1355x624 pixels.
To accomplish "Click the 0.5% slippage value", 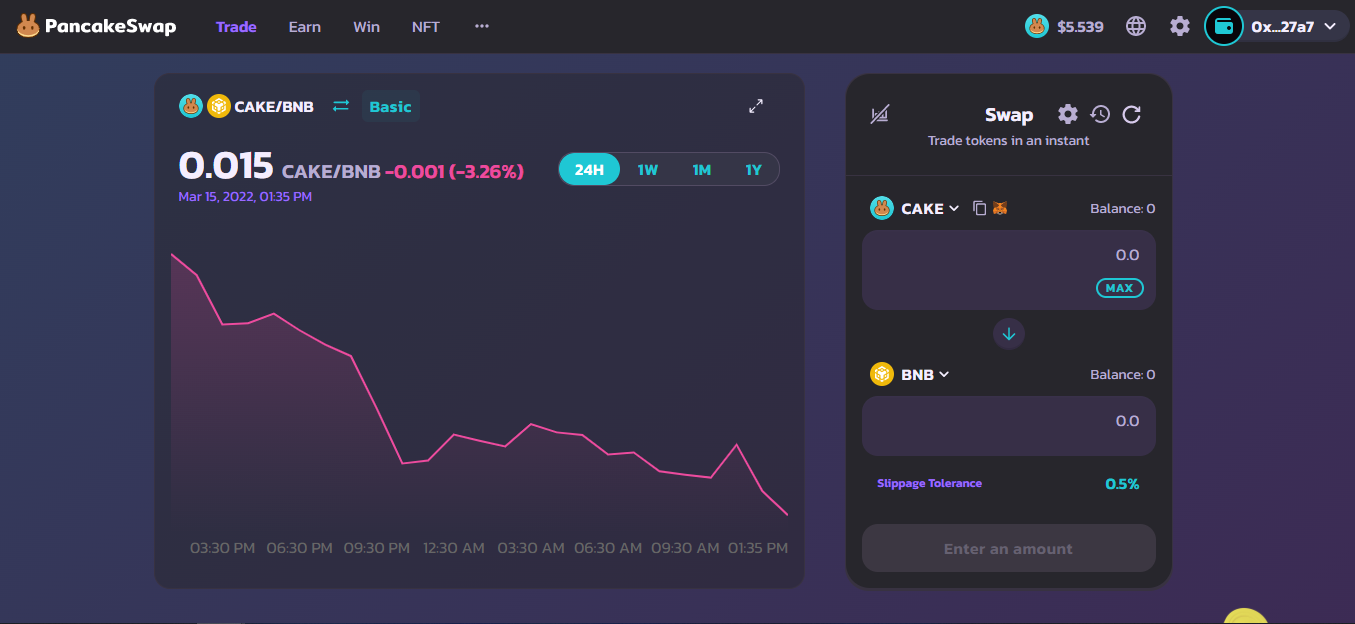I will (x=1122, y=484).
